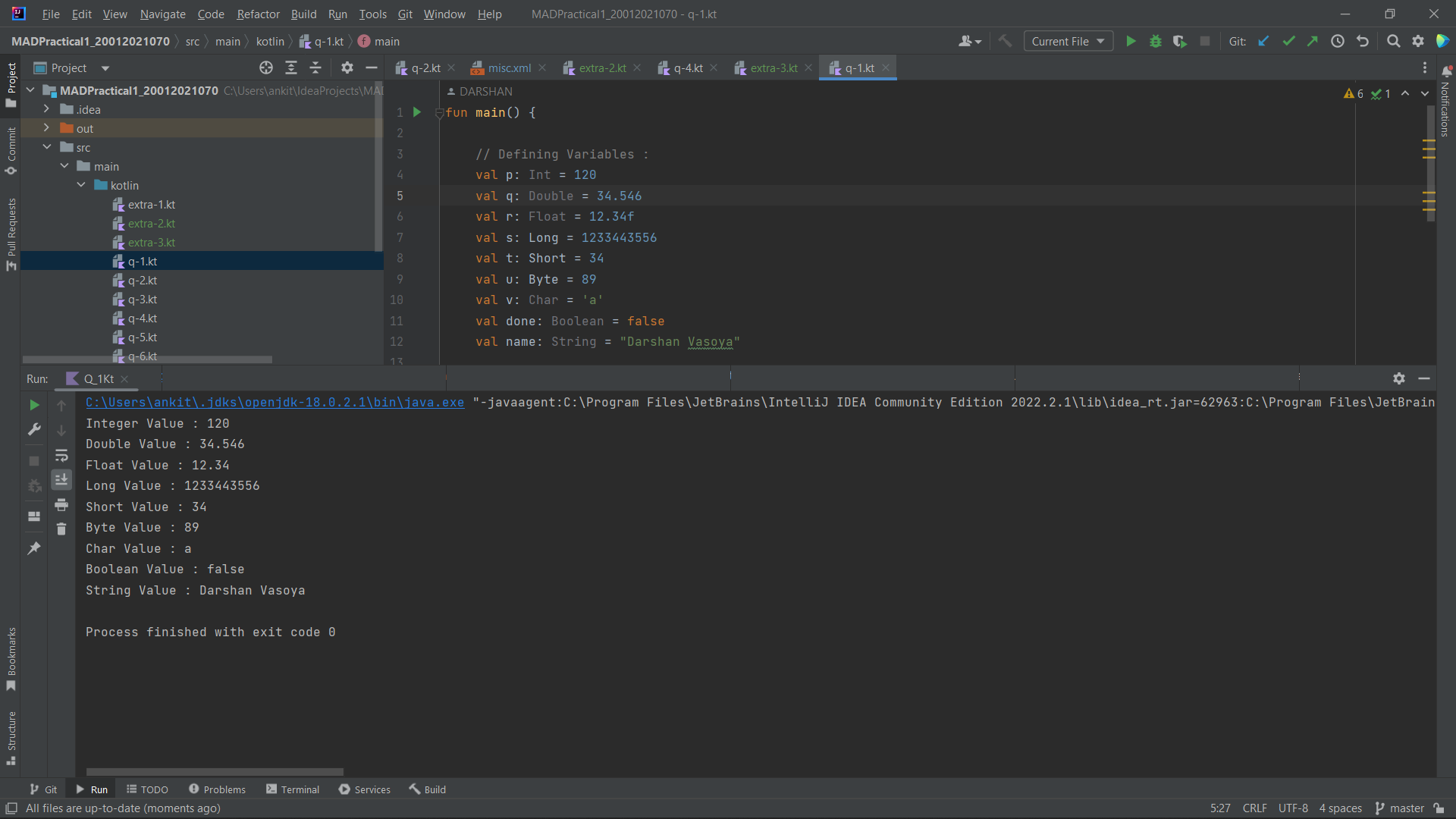1456x819 pixels.
Task: Open the Refactor menu
Action: pyautogui.click(x=258, y=14)
